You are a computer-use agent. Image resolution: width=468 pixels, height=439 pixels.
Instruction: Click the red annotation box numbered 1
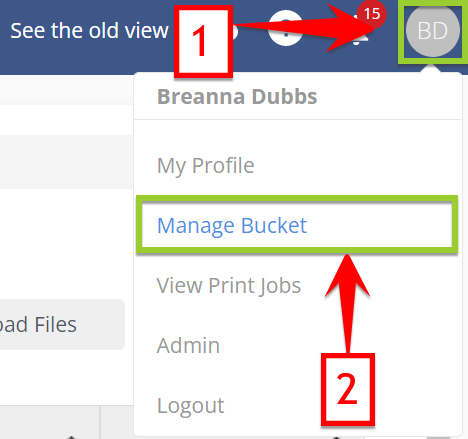pyautogui.click(x=203, y=42)
